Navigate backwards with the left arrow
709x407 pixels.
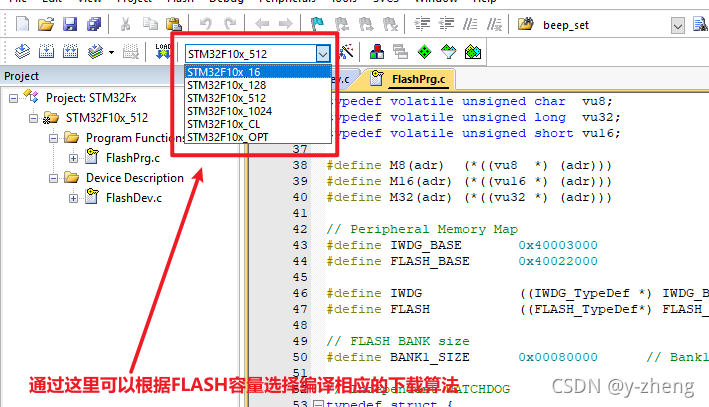(x=262, y=24)
